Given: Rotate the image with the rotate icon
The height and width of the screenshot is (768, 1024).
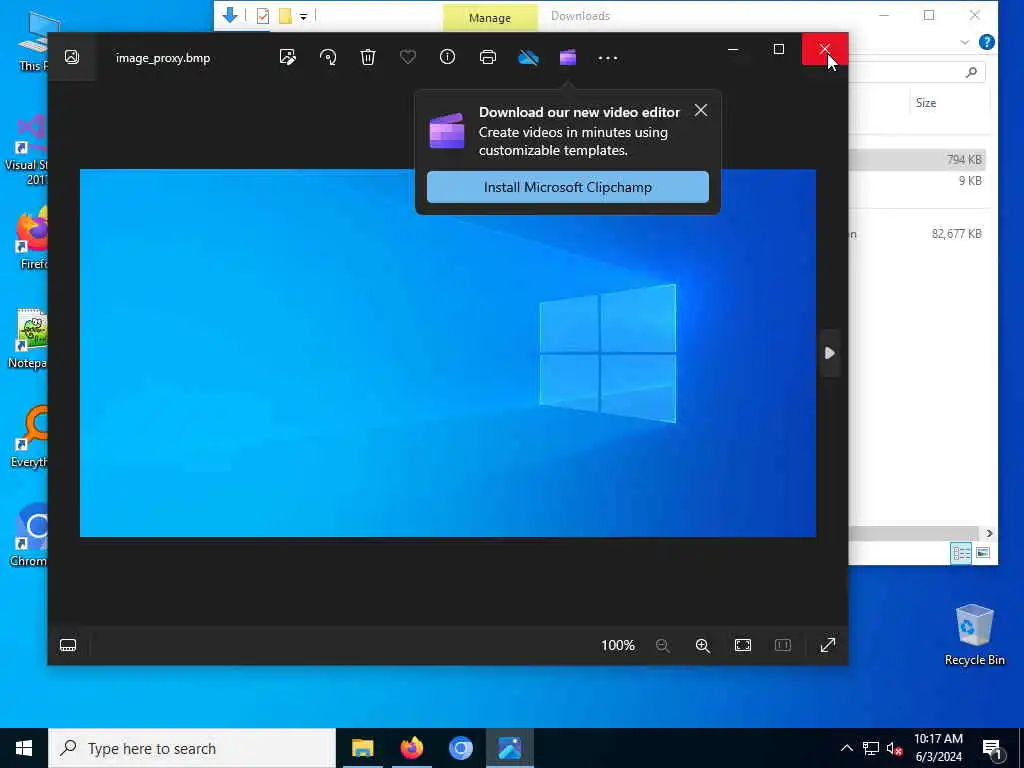Looking at the screenshot, I should tap(328, 57).
